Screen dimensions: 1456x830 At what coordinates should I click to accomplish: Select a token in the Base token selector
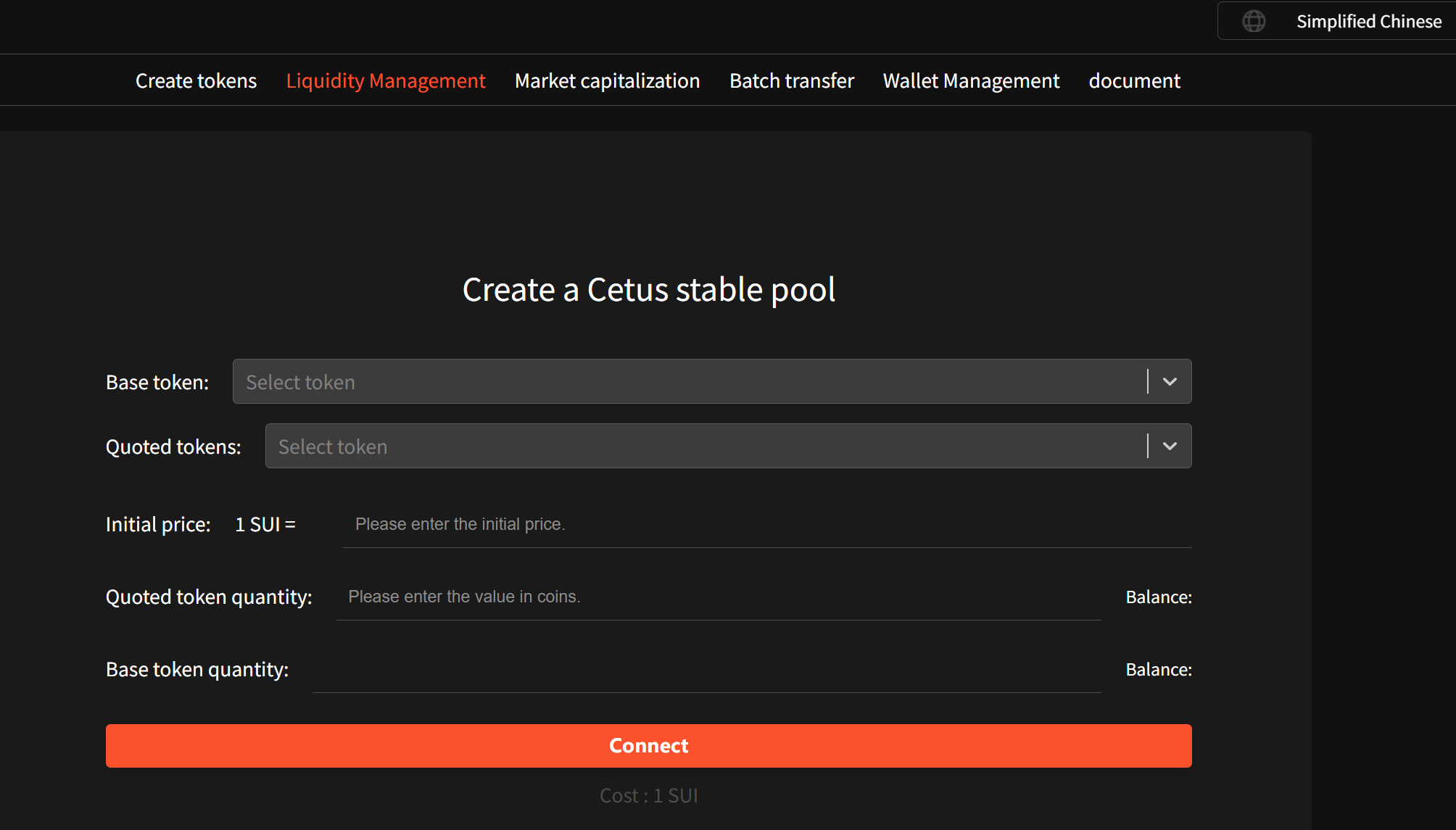coord(653,381)
